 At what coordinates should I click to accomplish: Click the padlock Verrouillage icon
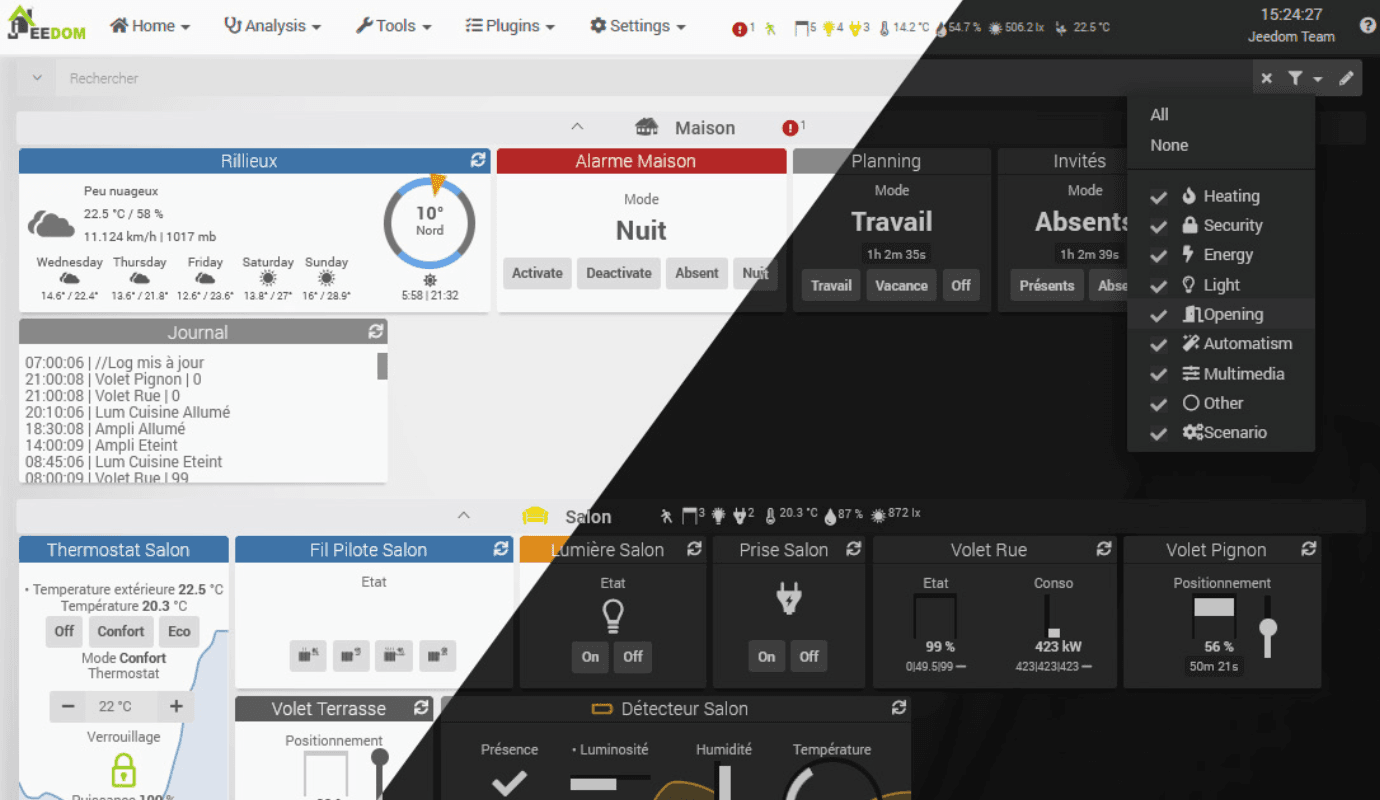click(123, 769)
